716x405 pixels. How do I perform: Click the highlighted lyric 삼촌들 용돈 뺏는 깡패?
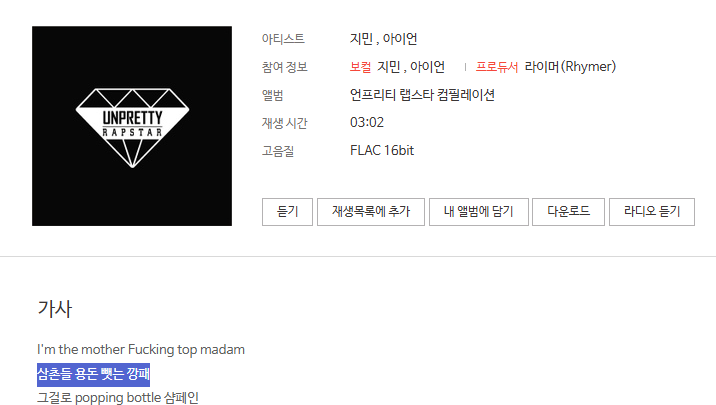[94, 374]
